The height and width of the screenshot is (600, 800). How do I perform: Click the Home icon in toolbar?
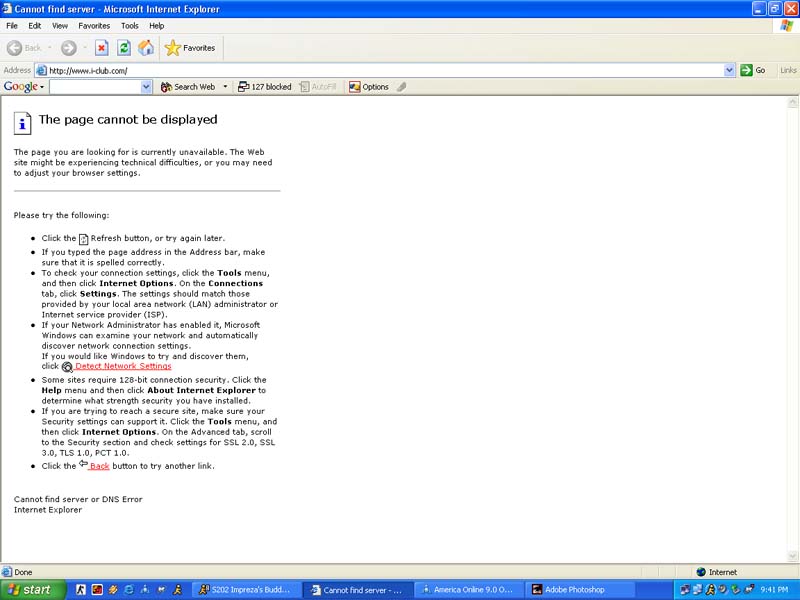[x=146, y=48]
